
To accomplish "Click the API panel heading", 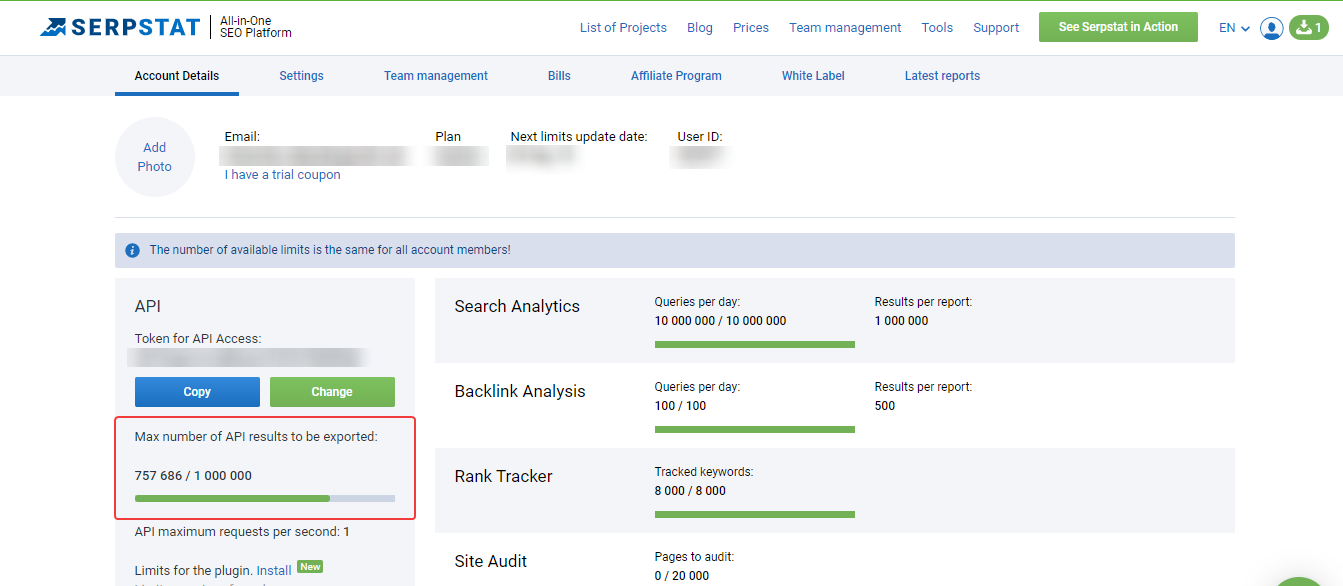I will 148,306.
